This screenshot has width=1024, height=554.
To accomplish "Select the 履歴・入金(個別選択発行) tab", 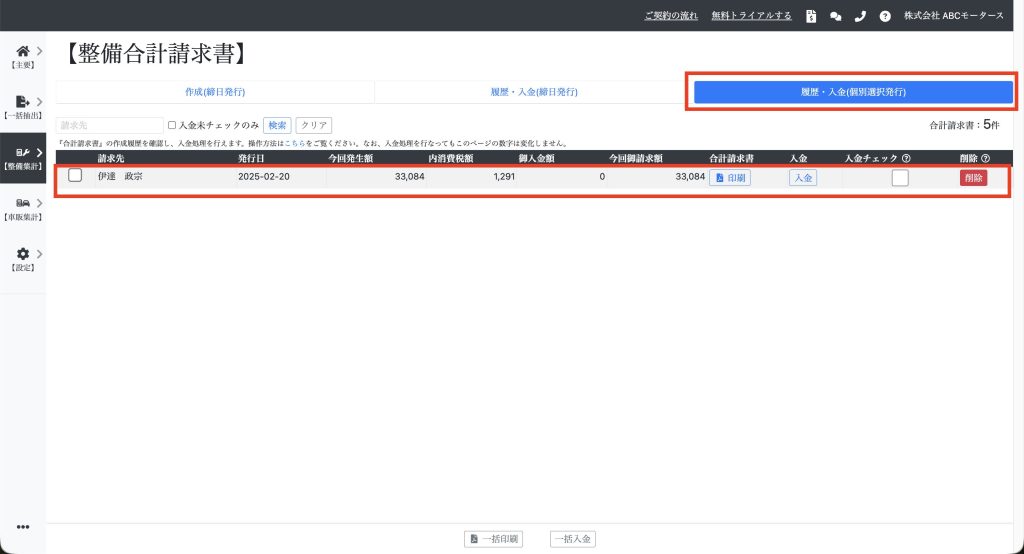I will pyautogui.click(x=853, y=92).
